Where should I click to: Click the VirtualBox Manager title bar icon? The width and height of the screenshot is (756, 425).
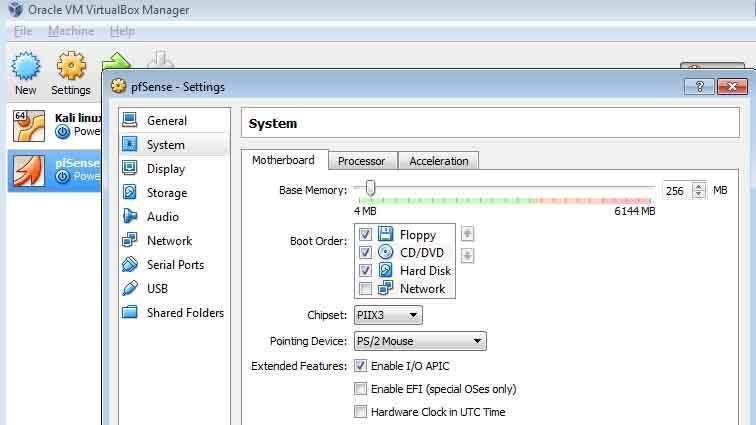point(15,9)
